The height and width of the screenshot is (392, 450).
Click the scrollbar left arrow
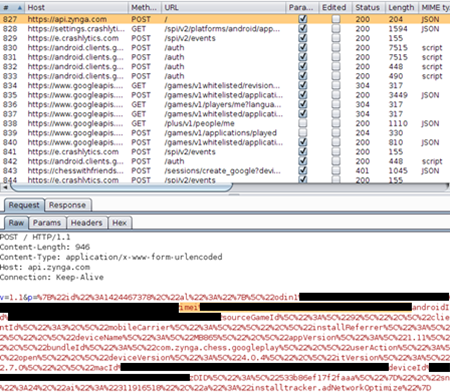pyautogui.click(x=5, y=187)
